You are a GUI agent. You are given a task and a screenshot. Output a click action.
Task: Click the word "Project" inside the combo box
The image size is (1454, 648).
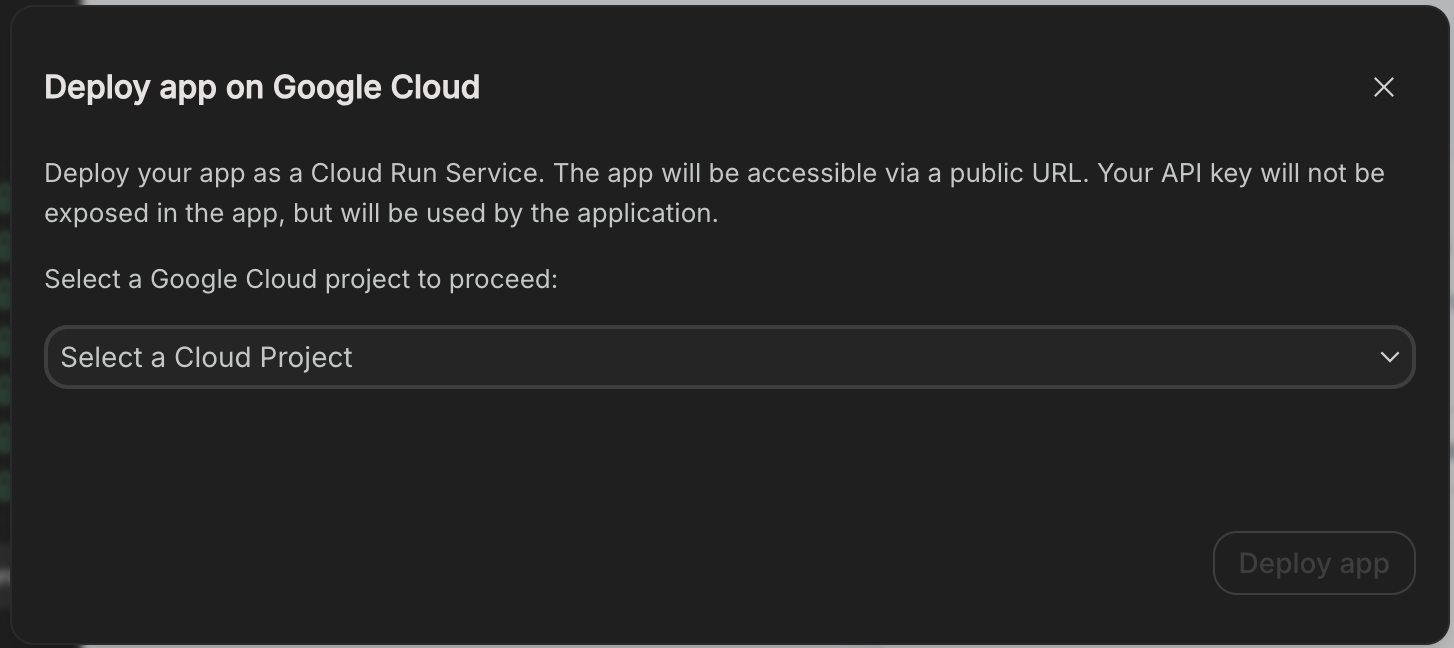(306, 357)
